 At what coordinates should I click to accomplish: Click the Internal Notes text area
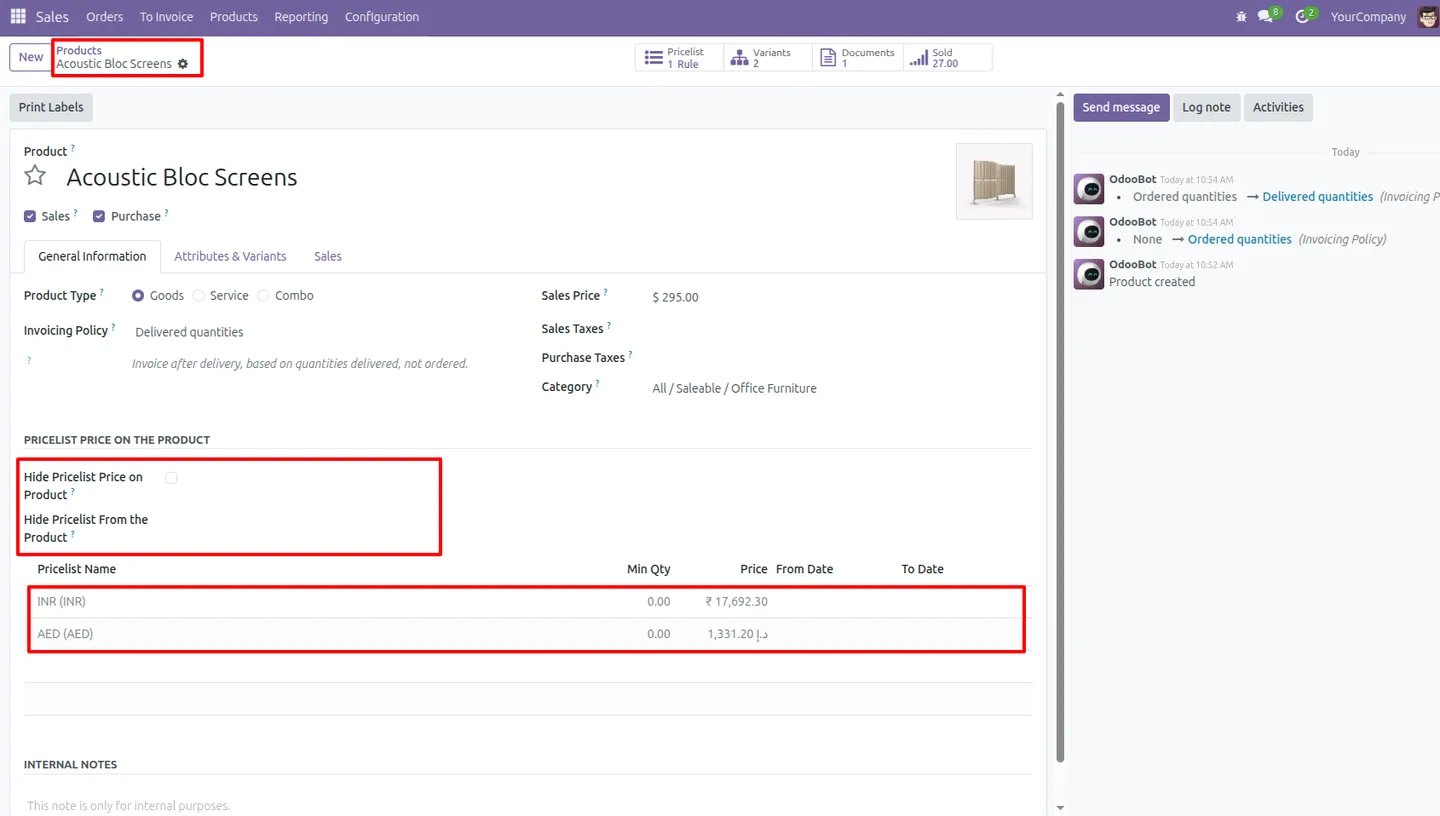pyautogui.click(x=528, y=805)
